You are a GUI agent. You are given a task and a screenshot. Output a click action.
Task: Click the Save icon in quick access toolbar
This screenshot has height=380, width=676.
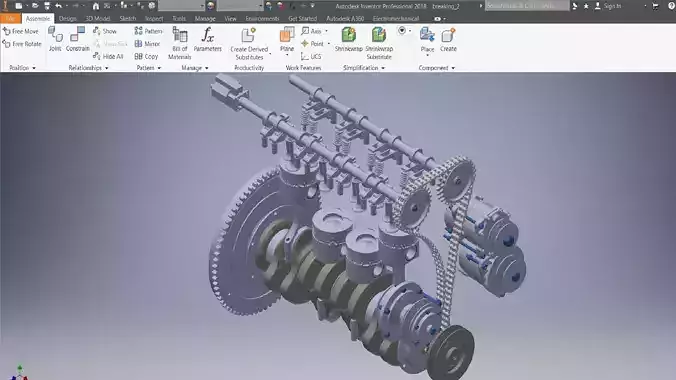pyautogui.click(x=47, y=6)
